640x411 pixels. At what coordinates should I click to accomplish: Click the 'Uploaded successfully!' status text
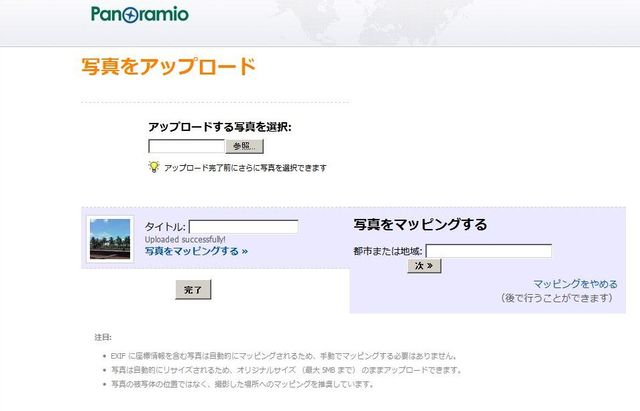click(185, 239)
